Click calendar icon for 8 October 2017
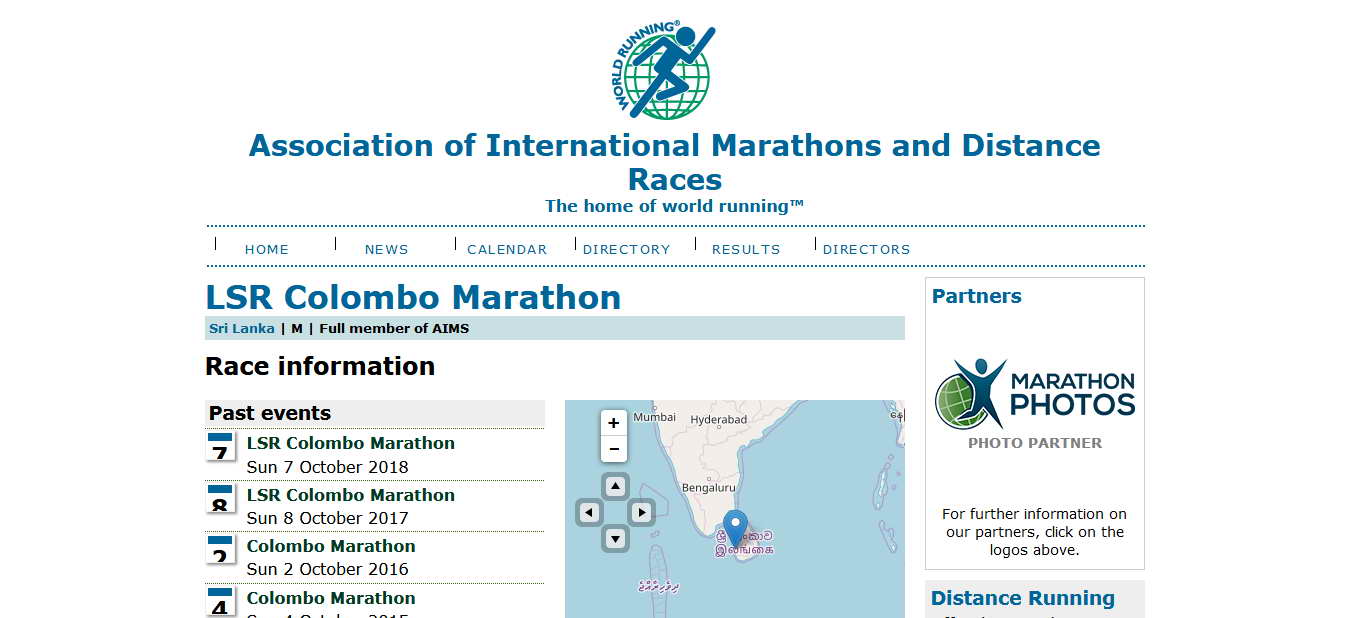 pos(220,498)
